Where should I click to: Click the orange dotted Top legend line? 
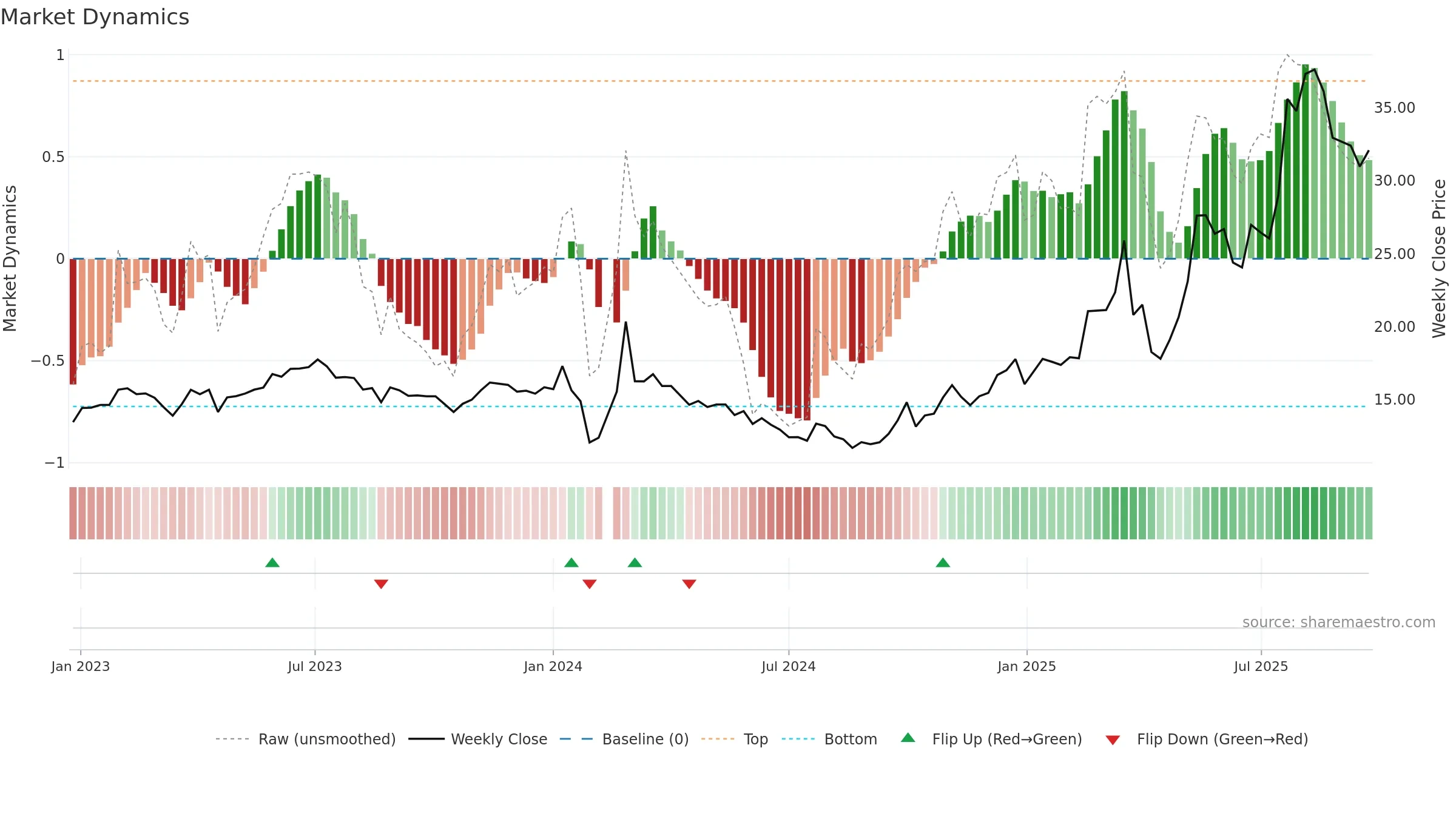point(718,739)
